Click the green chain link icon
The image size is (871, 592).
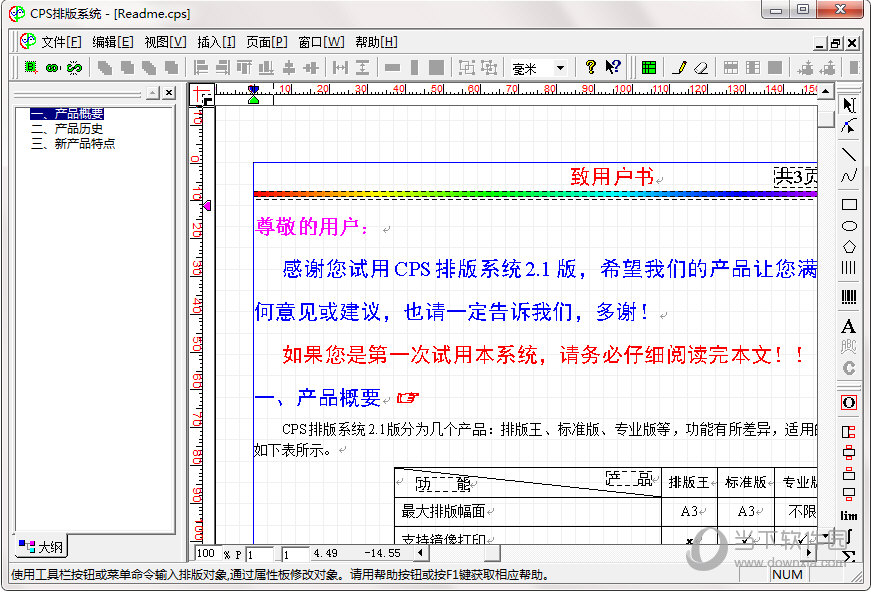(53, 68)
